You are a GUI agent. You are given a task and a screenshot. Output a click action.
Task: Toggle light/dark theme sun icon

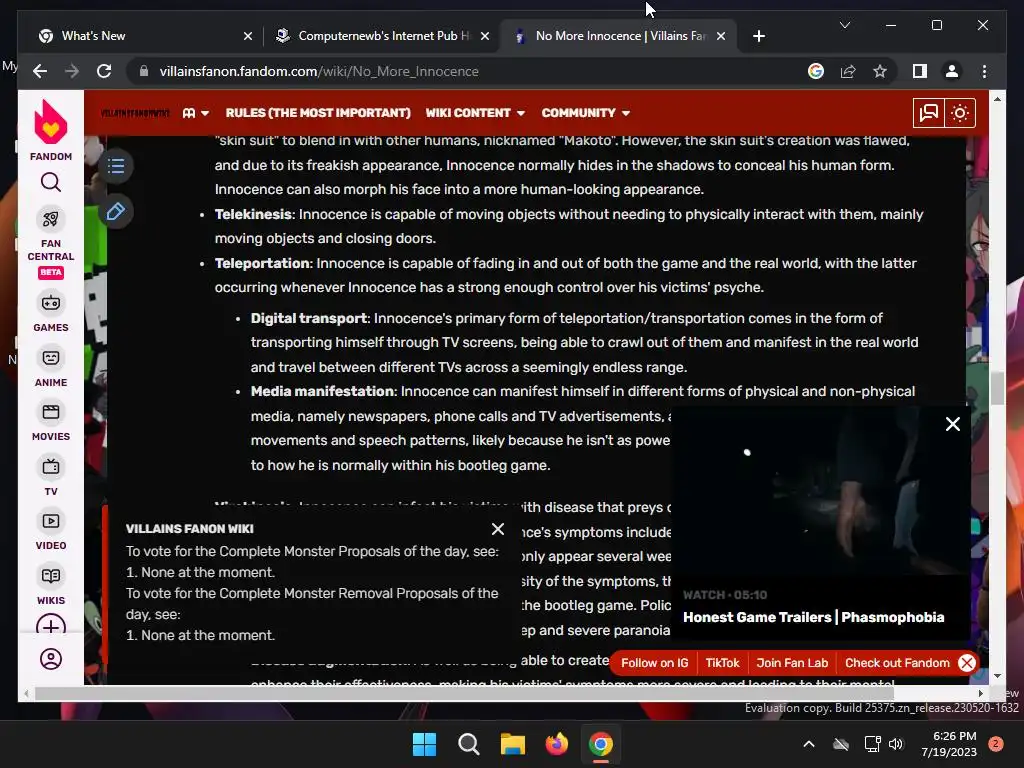[959, 113]
